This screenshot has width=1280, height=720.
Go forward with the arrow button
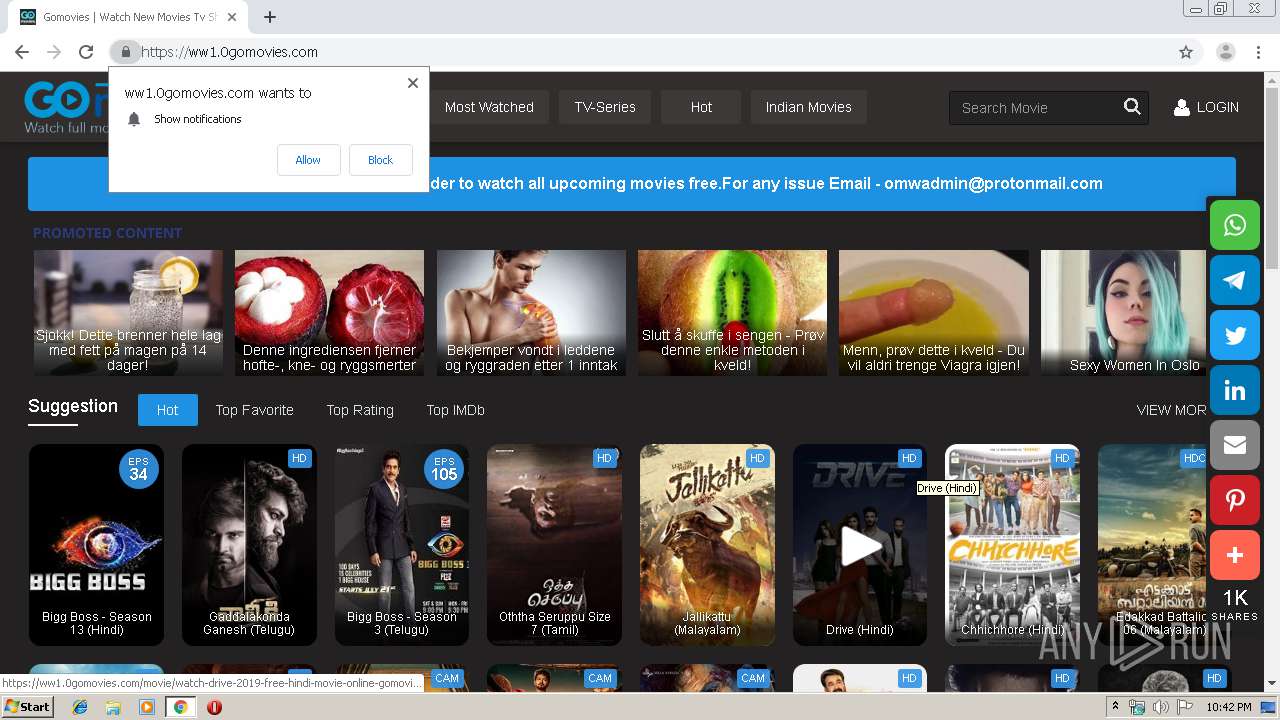pos(54,52)
